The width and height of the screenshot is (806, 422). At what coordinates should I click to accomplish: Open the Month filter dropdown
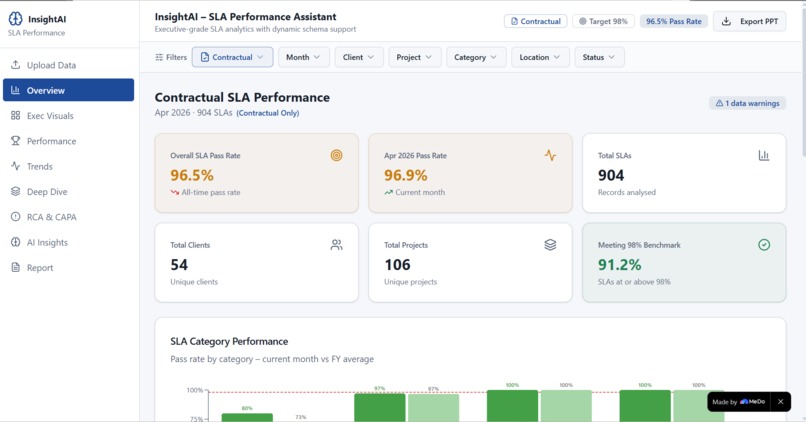tap(303, 57)
